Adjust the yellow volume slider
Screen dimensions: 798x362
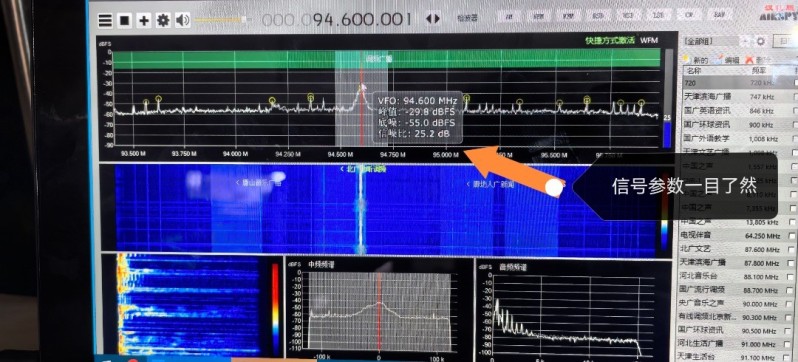220,20
